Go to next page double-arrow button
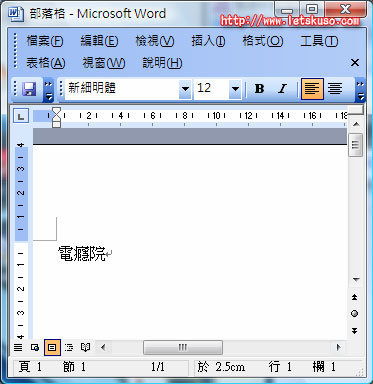Screen dimensions: 373x384 point(355,330)
